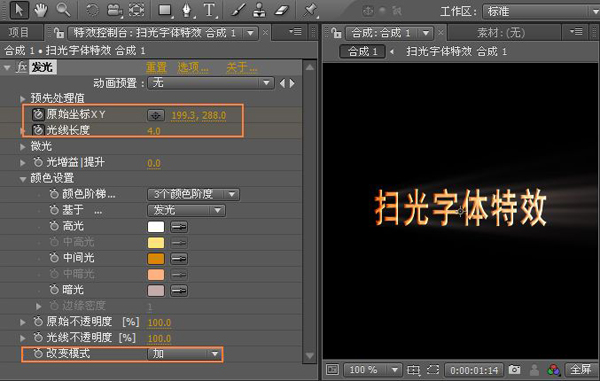Switch to the 特效控制台 tab

click(154, 33)
